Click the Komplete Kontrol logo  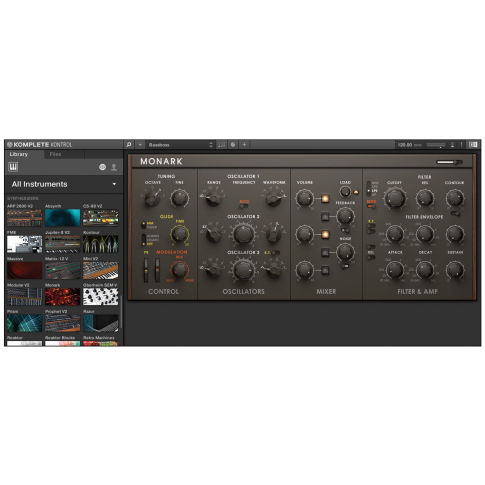pyautogui.click(x=40, y=145)
